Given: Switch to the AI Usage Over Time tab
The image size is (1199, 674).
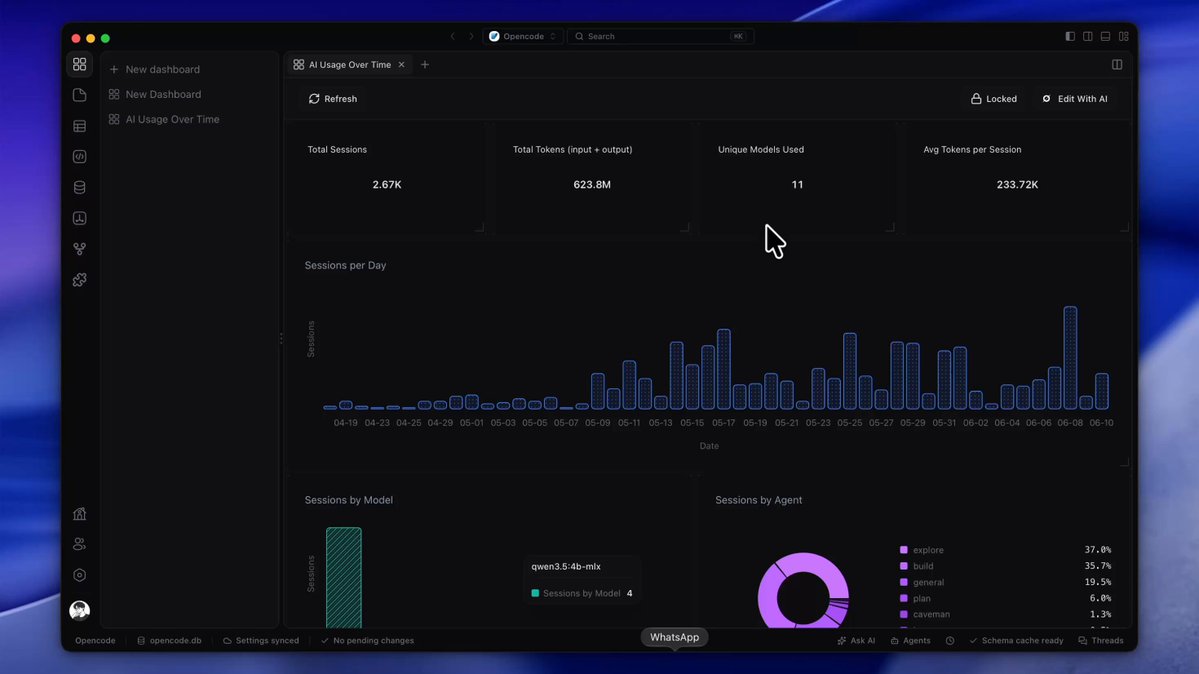Looking at the screenshot, I should click(349, 65).
